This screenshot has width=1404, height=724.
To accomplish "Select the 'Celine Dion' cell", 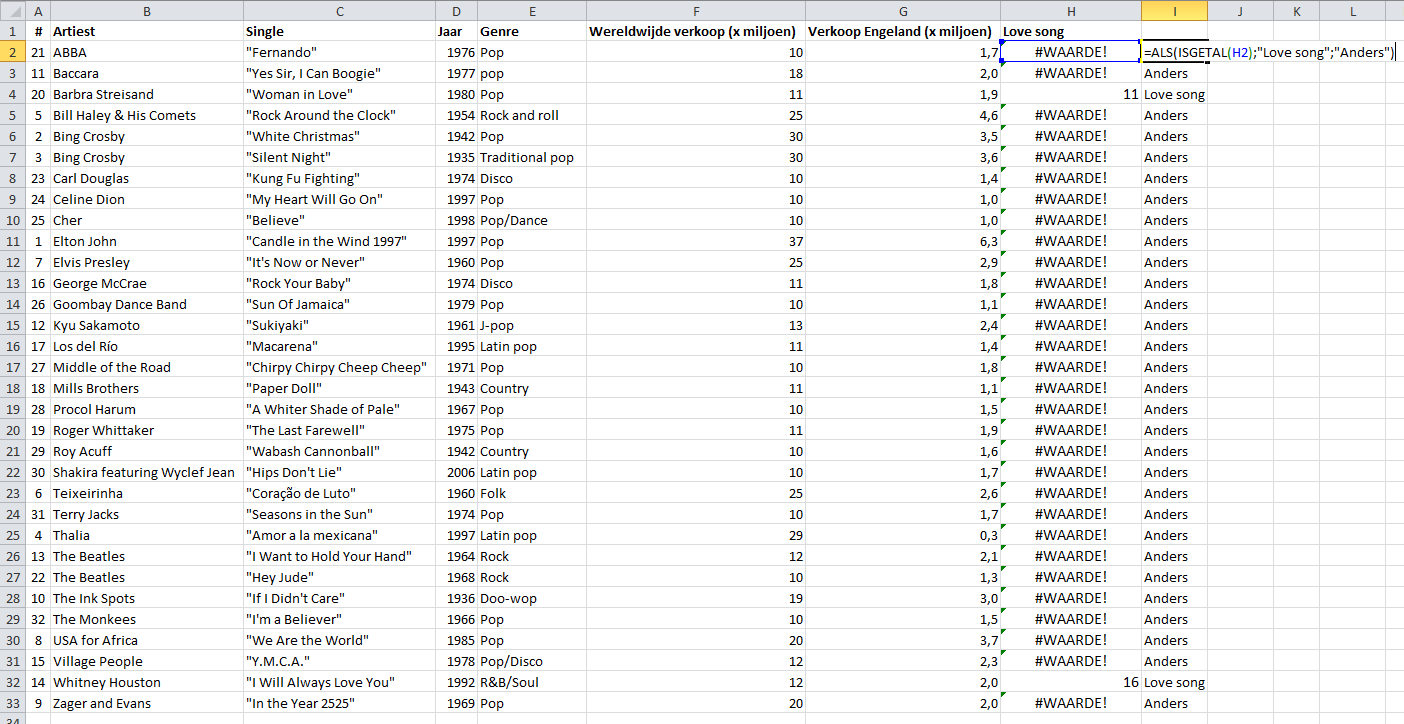I will point(146,199).
